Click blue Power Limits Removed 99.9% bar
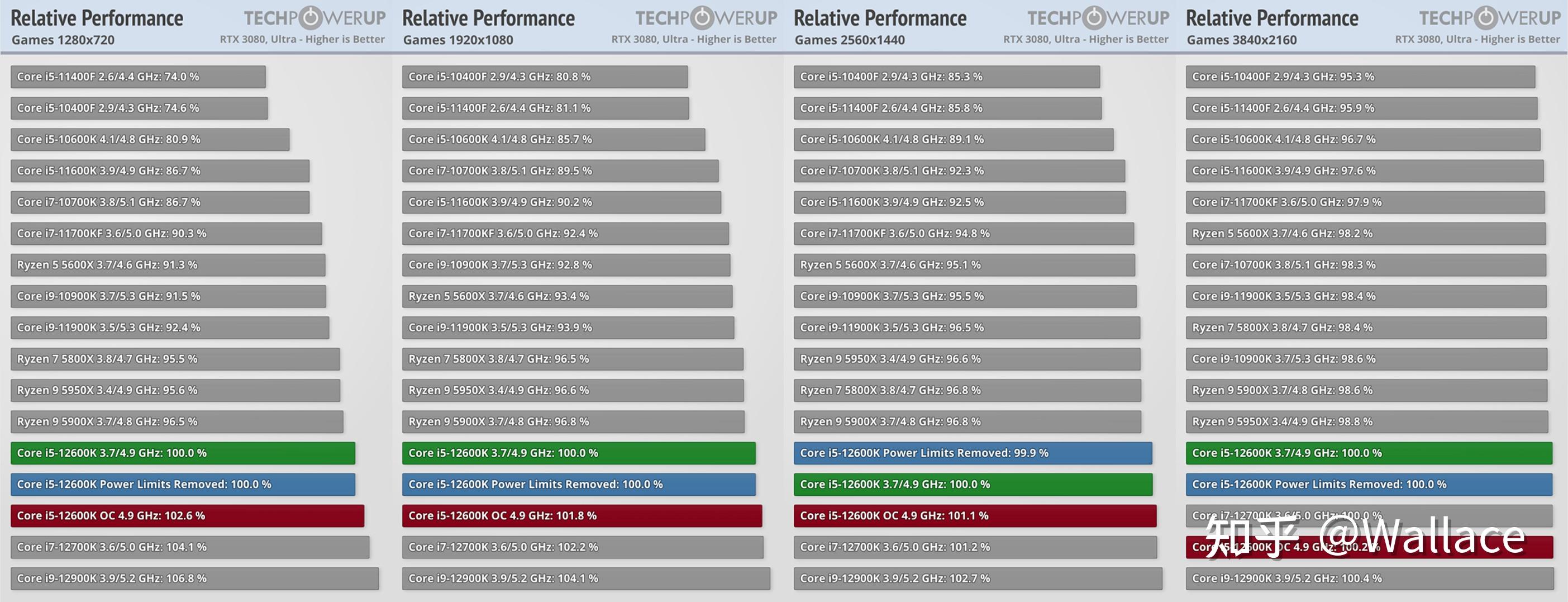Image resolution: width=1568 pixels, height=602 pixels. coord(973,453)
